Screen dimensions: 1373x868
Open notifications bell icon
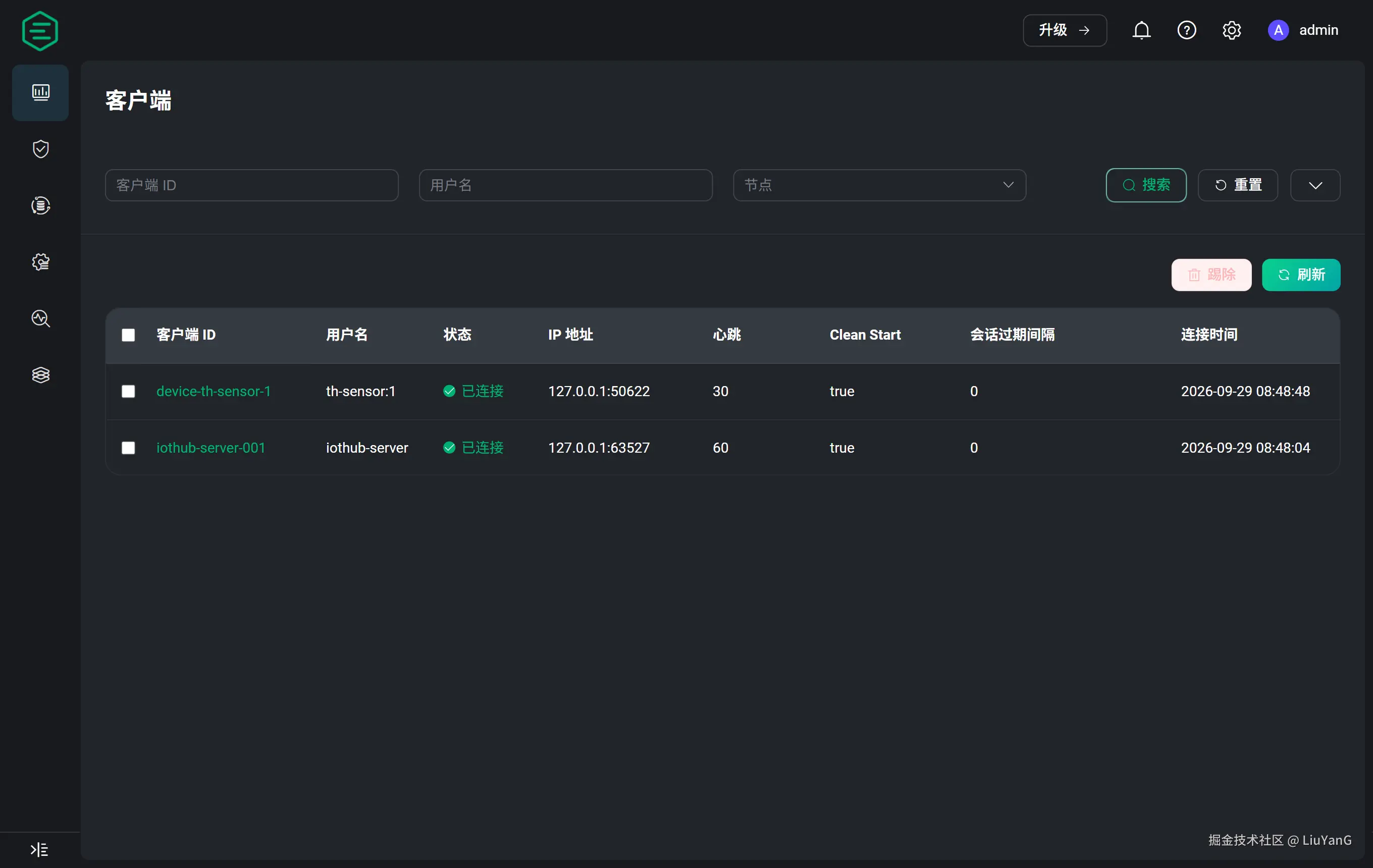(1141, 30)
